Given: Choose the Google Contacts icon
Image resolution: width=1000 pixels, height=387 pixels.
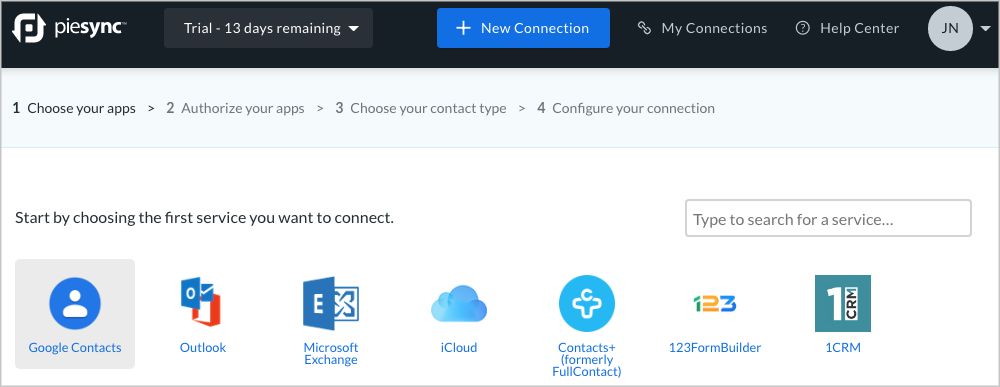Looking at the screenshot, I should point(75,303).
